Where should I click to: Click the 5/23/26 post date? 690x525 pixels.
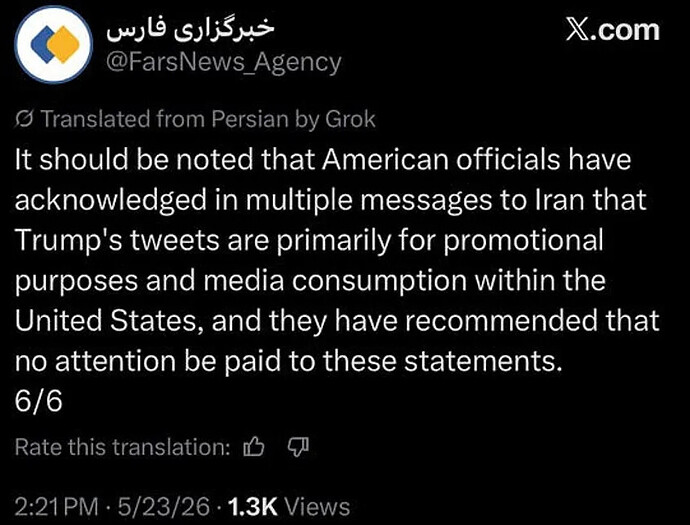click(164, 507)
